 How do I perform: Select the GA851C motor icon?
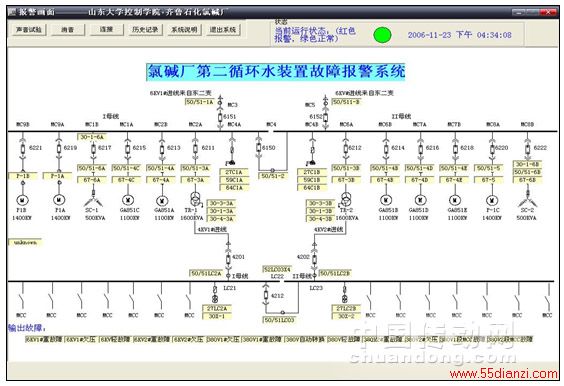pyautogui.click(x=128, y=200)
